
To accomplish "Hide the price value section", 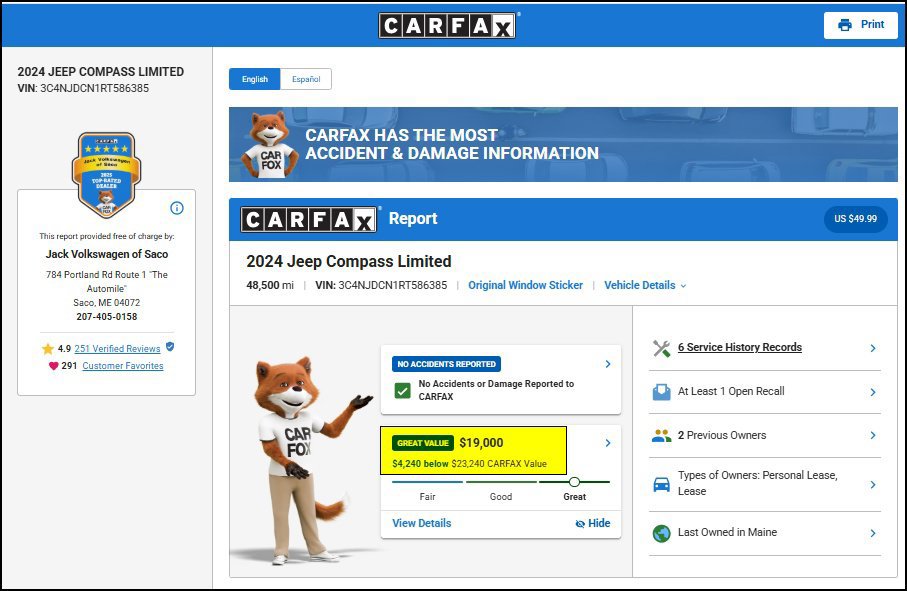I will pyautogui.click(x=593, y=523).
